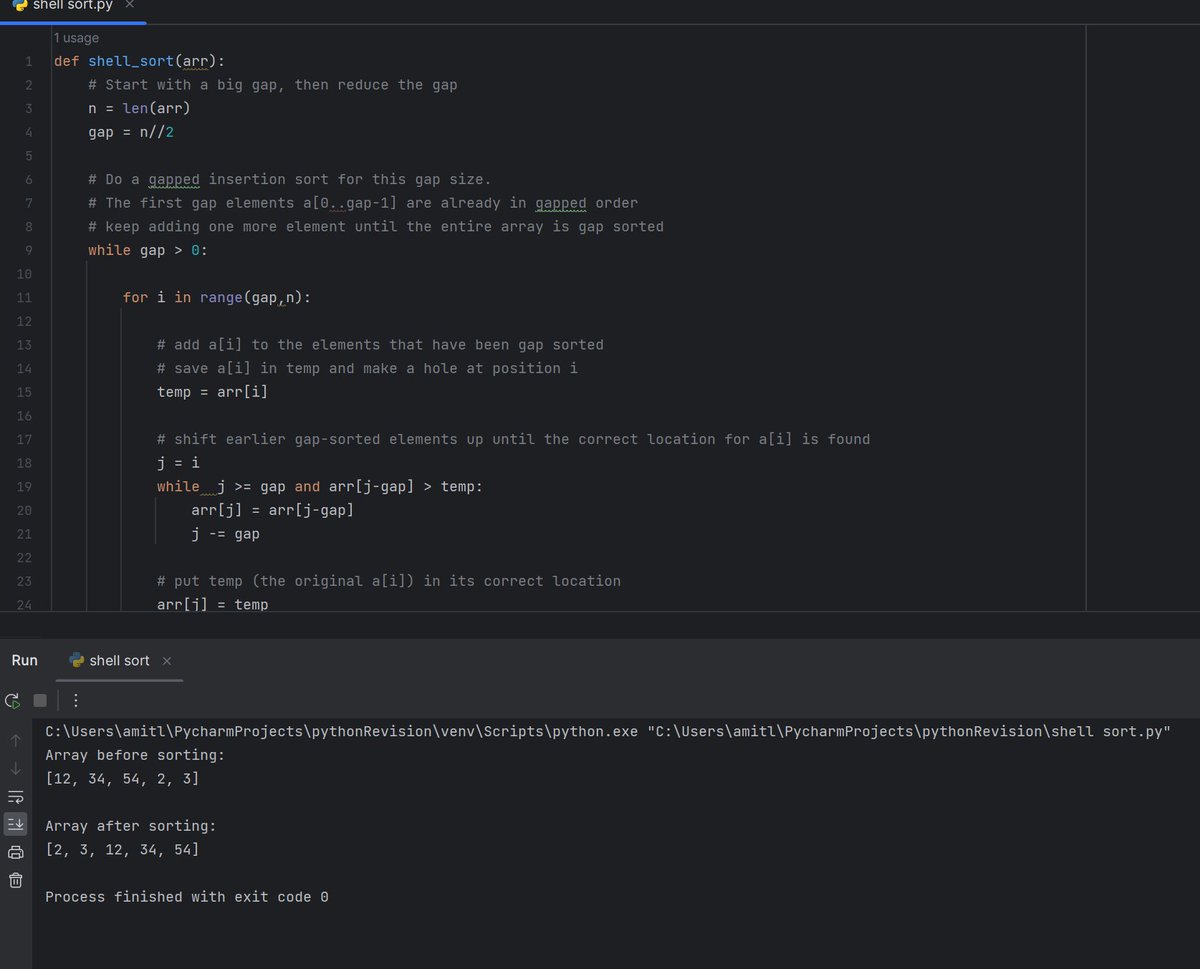Click the Python file icon on the editor tab
Image resolution: width=1200 pixels, height=969 pixels.
coord(19,6)
